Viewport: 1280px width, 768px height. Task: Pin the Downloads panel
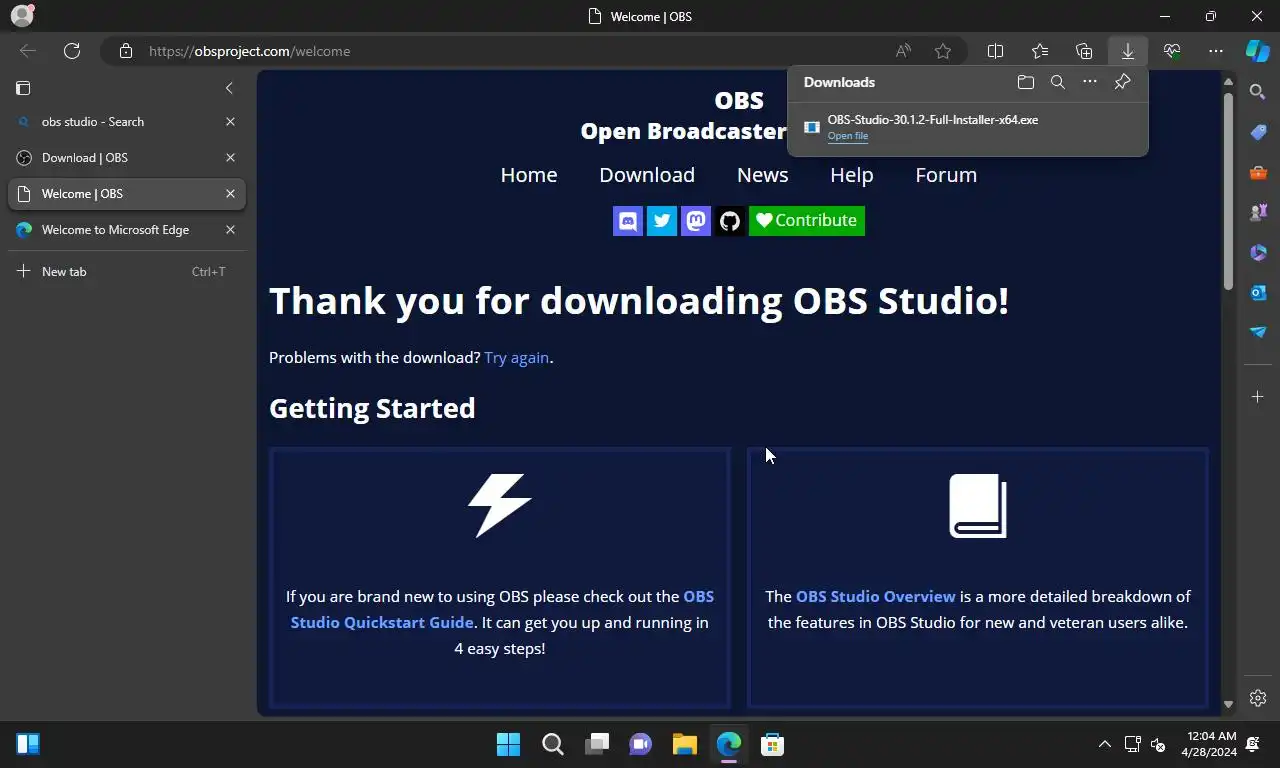click(1122, 82)
